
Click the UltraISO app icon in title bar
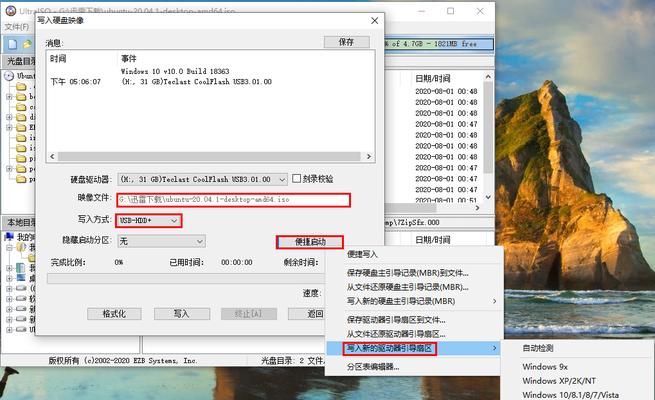tap(10, 11)
